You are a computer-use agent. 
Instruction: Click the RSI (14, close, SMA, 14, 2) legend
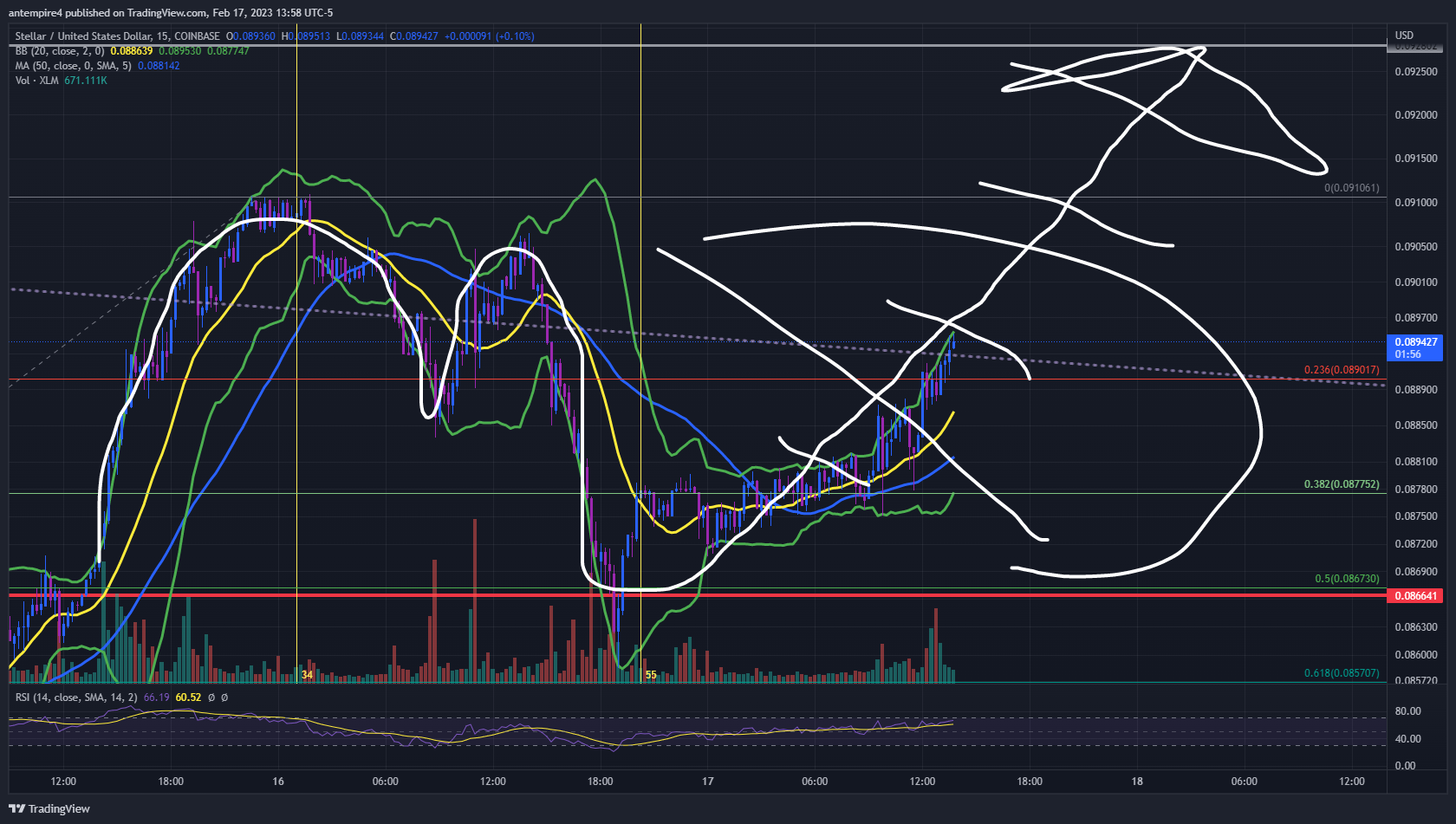pos(76,697)
